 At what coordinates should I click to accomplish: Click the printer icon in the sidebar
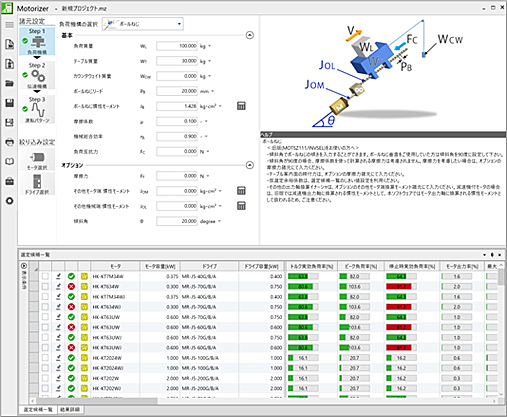[x=9, y=142]
